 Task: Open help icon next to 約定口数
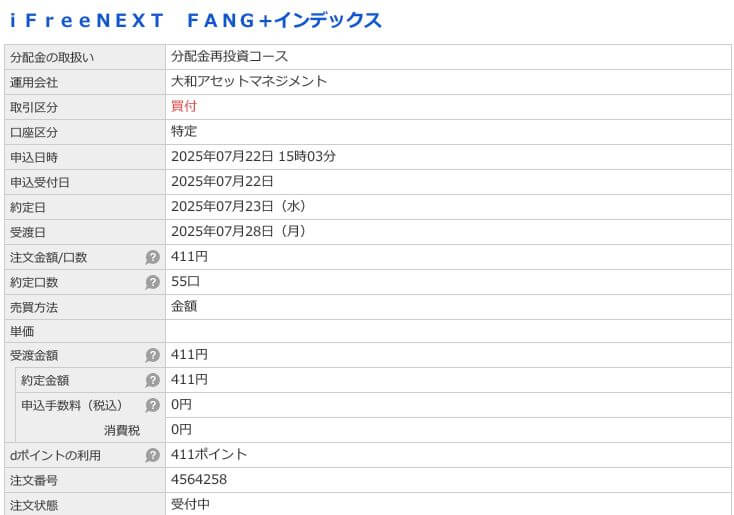tap(153, 282)
